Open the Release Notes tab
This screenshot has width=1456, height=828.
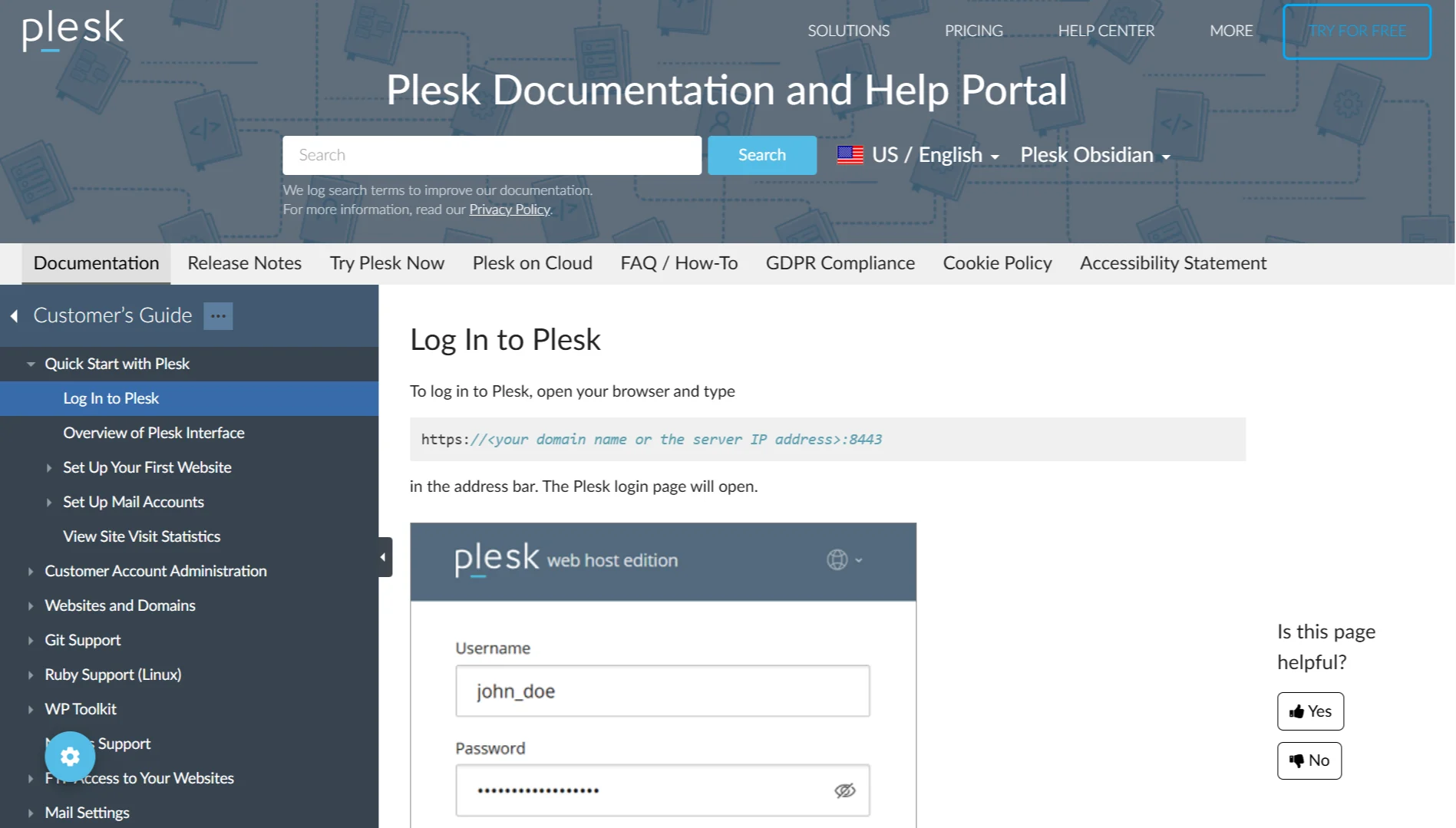pyautogui.click(x=244, y=263)
